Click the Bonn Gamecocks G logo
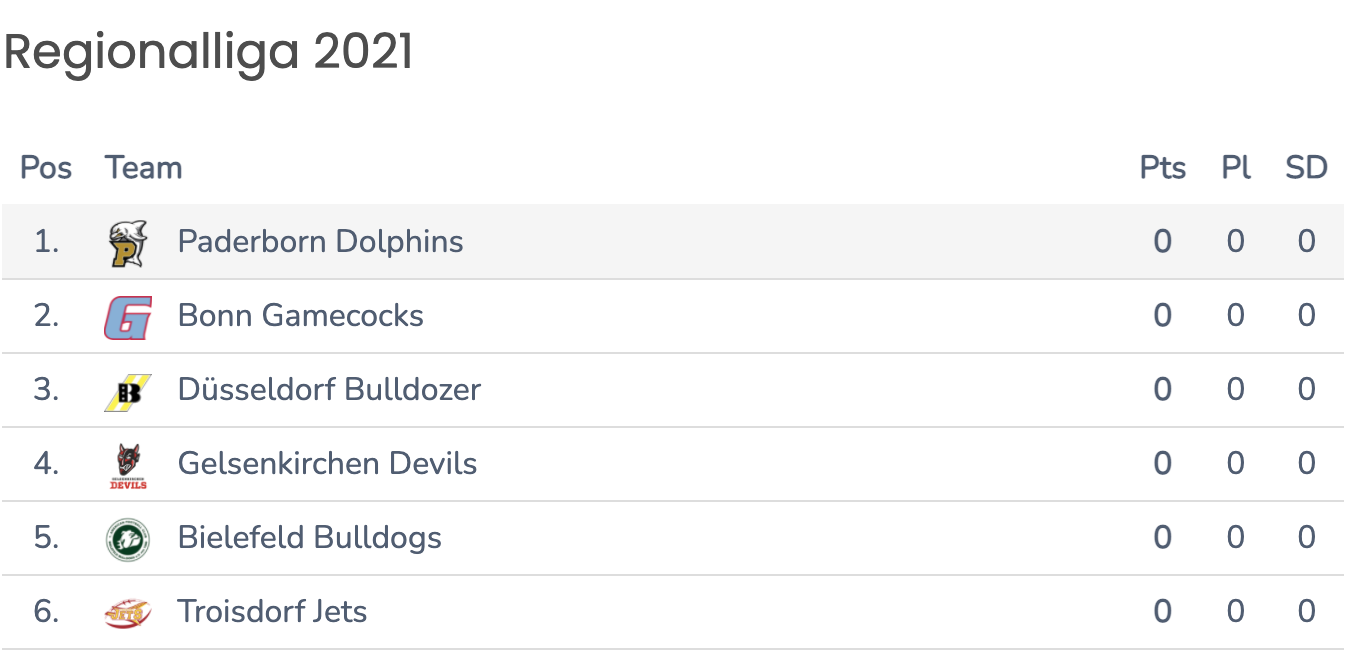1356x668 pixels. (128, 317)
